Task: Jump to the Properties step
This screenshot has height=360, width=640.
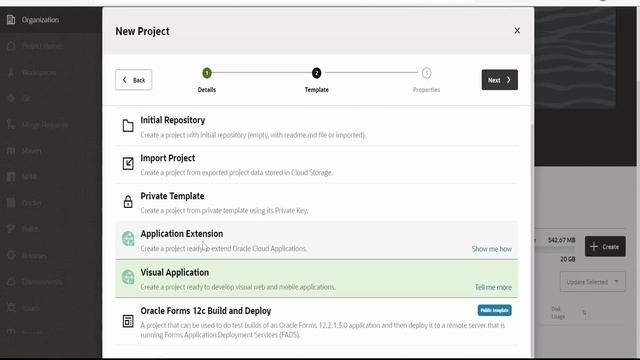Action: click(x=426, y=80)
